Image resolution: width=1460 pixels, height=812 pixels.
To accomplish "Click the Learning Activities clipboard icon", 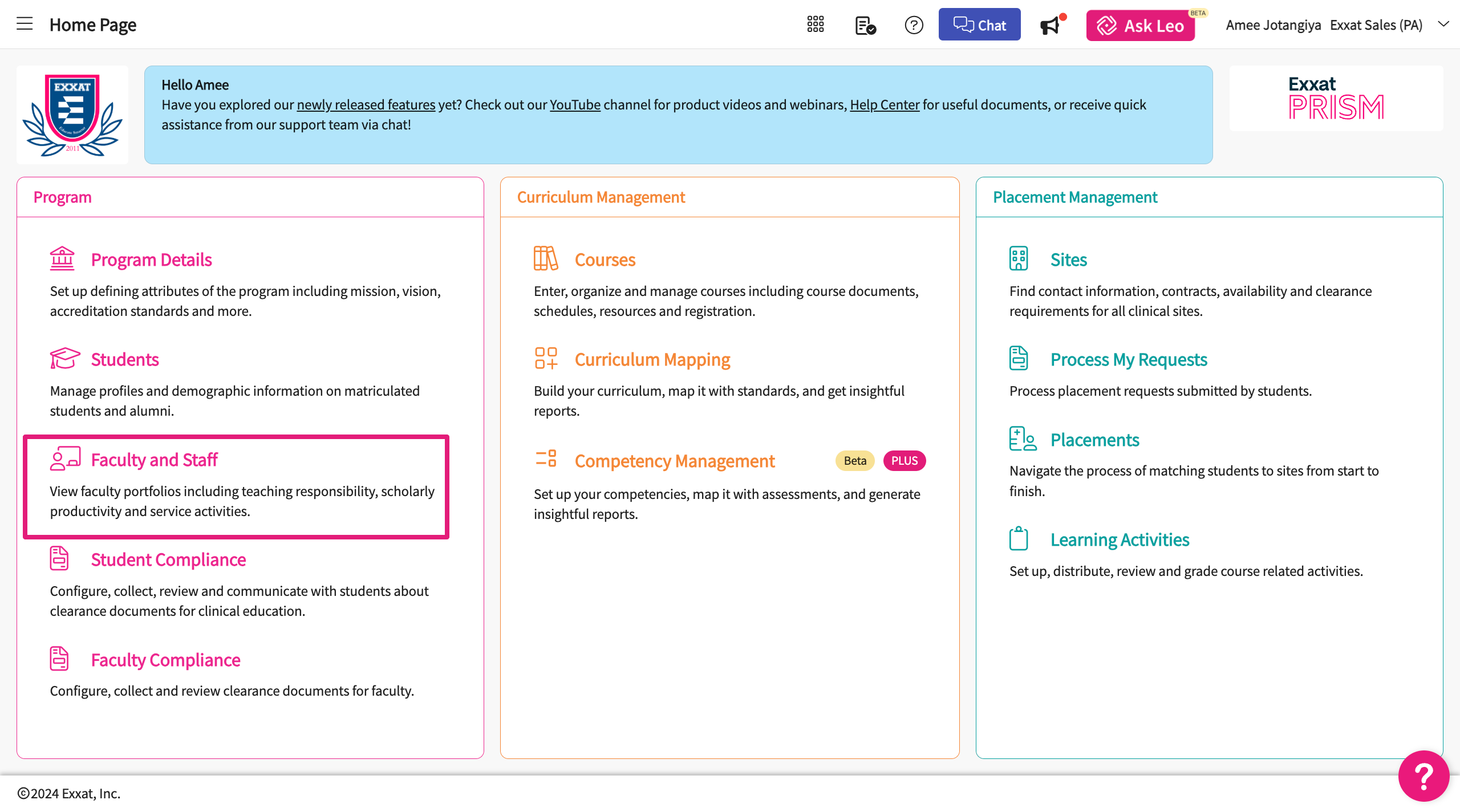I will tap(1019, 539).
